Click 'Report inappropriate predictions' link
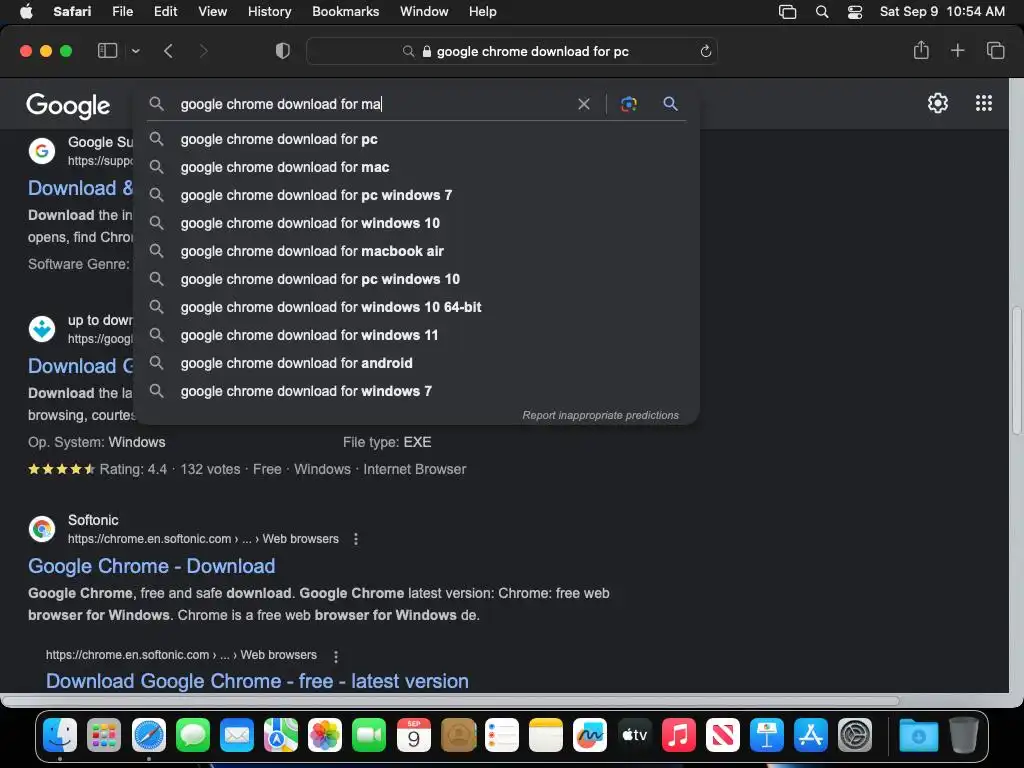 click(x=600, y=415)
